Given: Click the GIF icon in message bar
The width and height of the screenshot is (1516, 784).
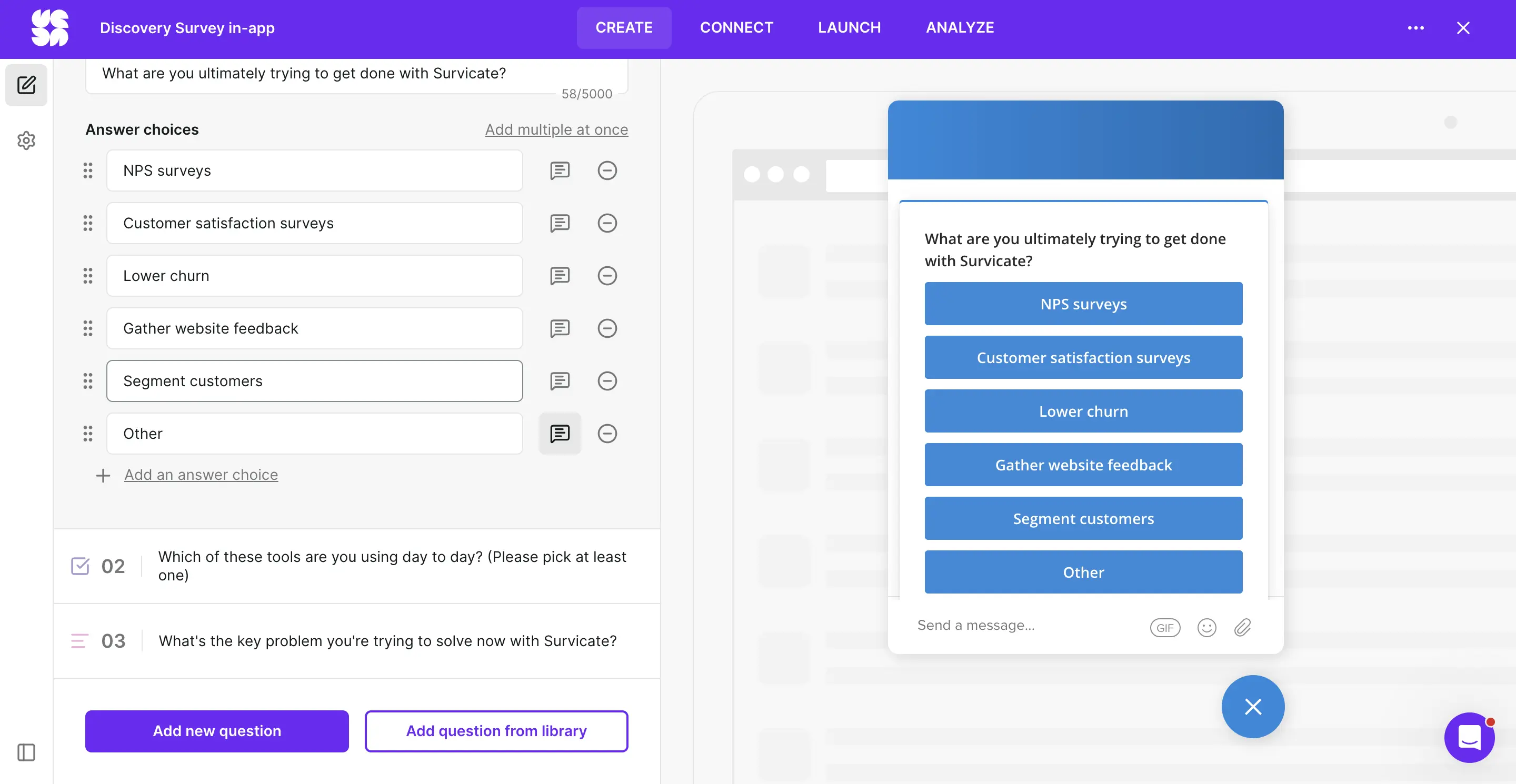Looking at the screenshot, I should [1165, 628].
